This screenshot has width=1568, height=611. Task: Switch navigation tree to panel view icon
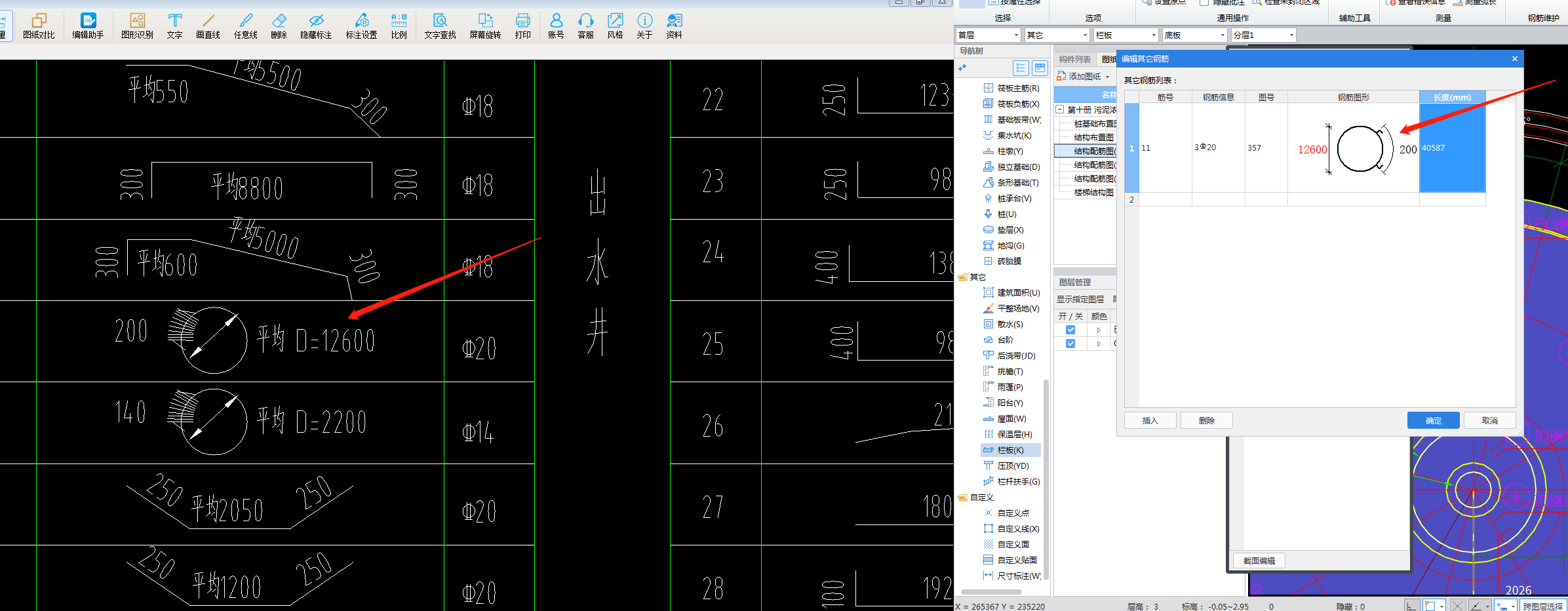[x=1040, y=68]
